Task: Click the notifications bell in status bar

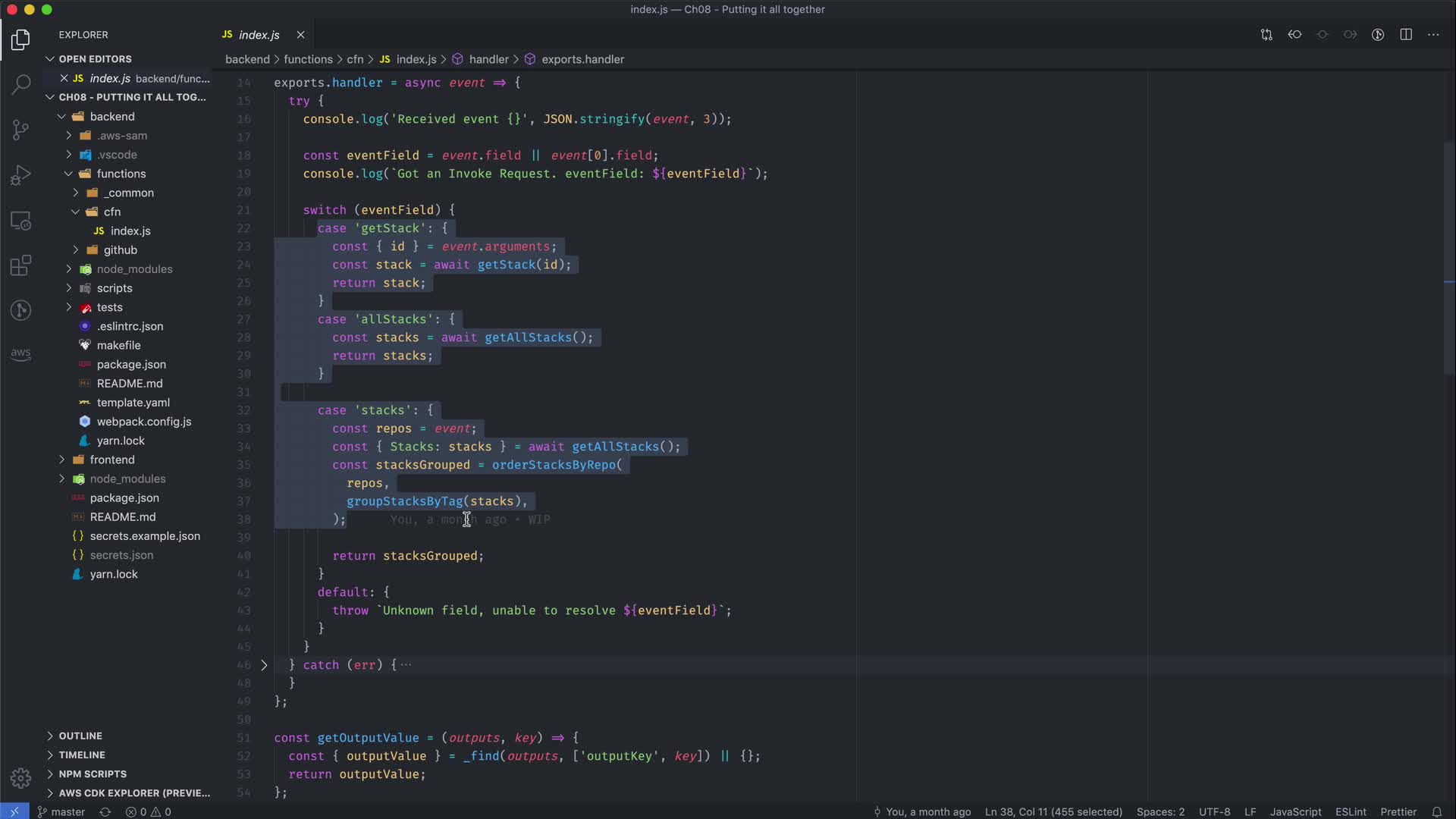Action: pyautogui.click(x=1436, y=811)
